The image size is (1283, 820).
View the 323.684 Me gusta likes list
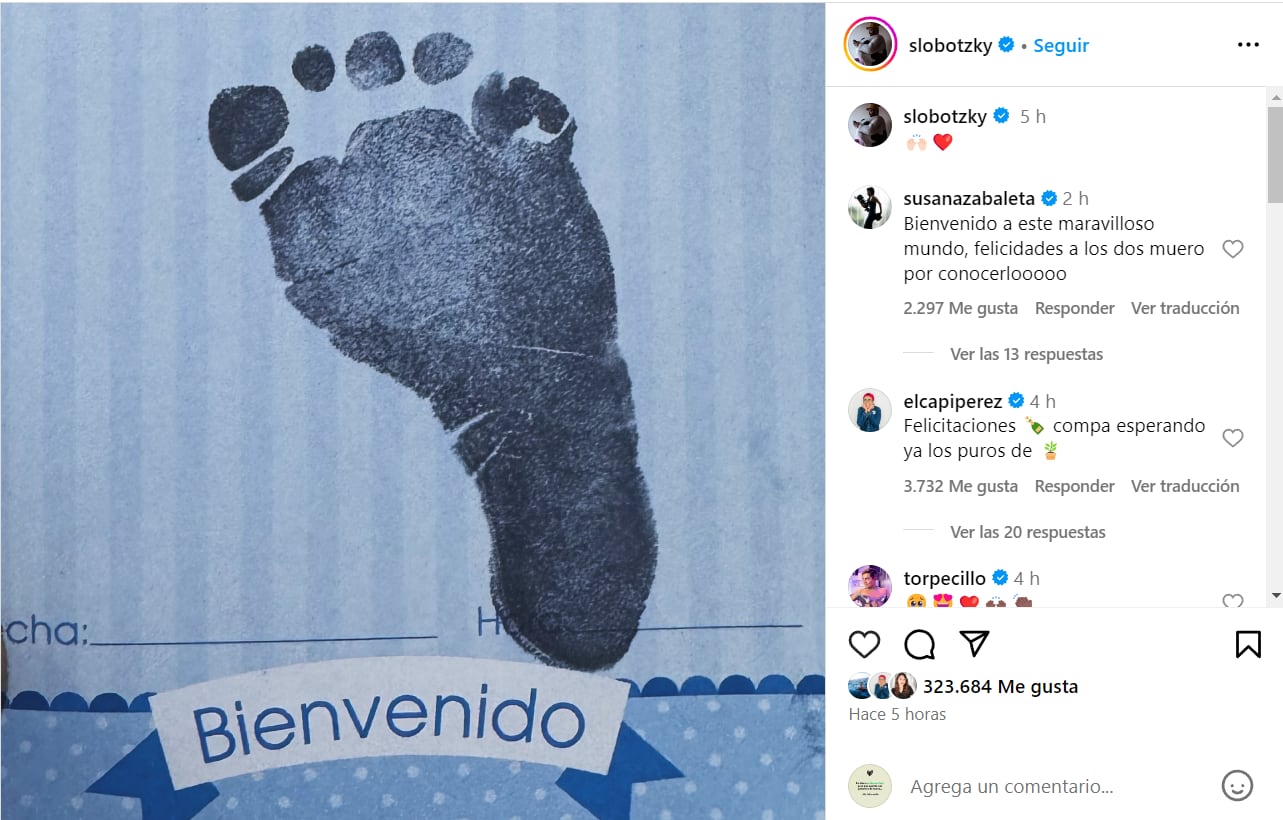(x=1000, y=686)
